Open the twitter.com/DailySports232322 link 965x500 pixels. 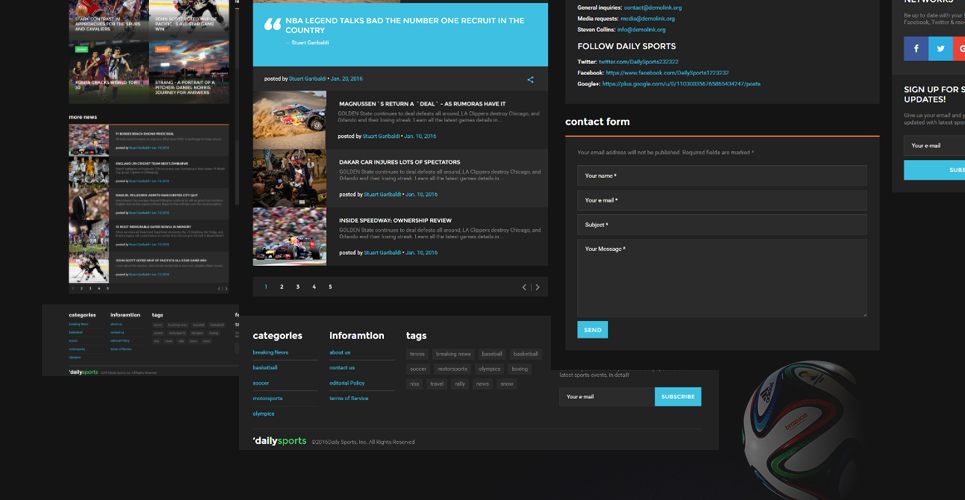[x=638, y=62]
